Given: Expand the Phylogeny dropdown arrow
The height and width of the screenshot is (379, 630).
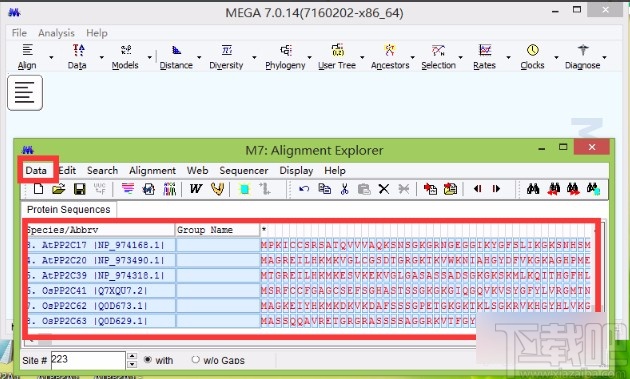Looking at the screenshot, I should [309, 57].
